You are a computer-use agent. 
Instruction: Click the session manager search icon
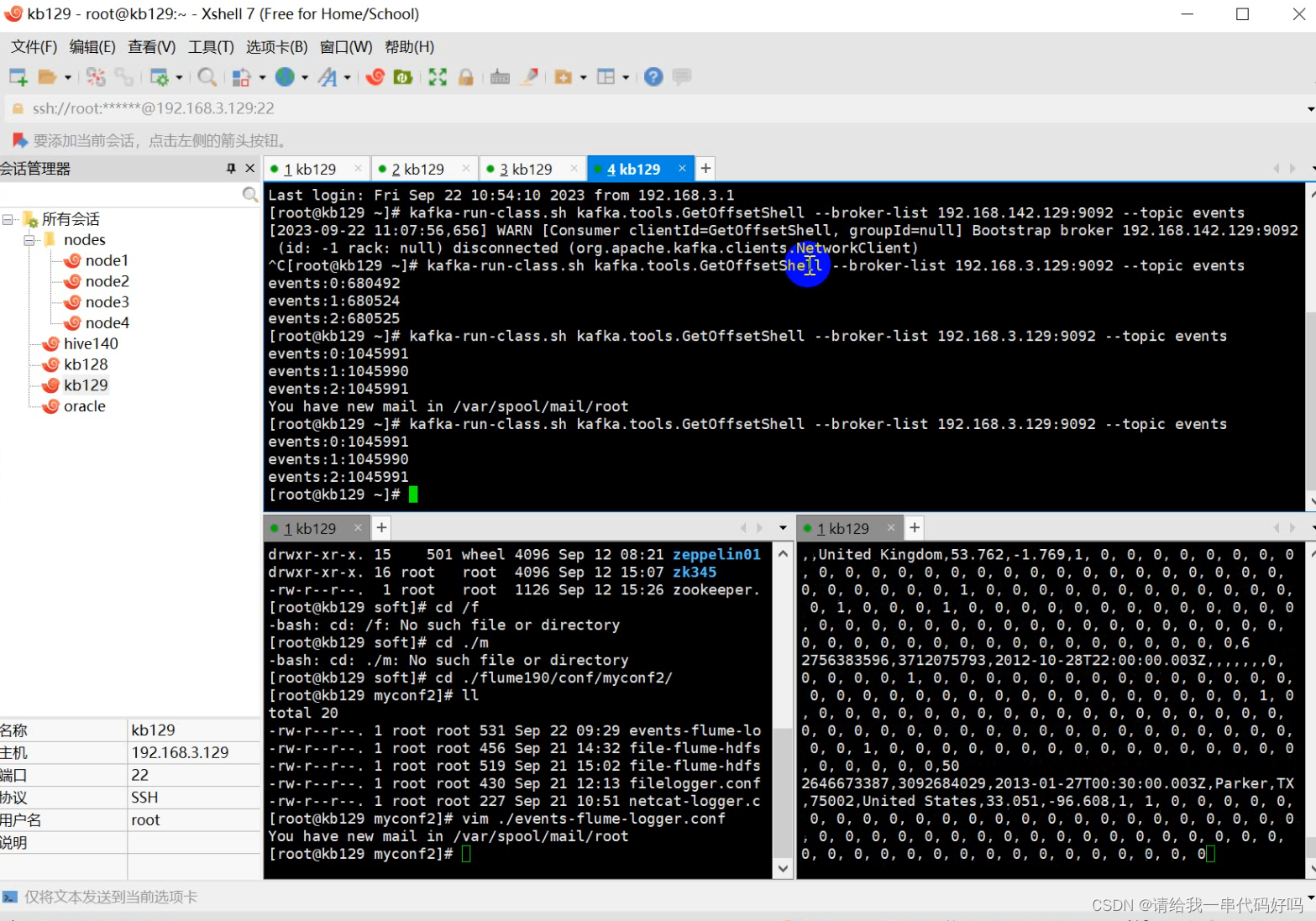tap(249, 195)
